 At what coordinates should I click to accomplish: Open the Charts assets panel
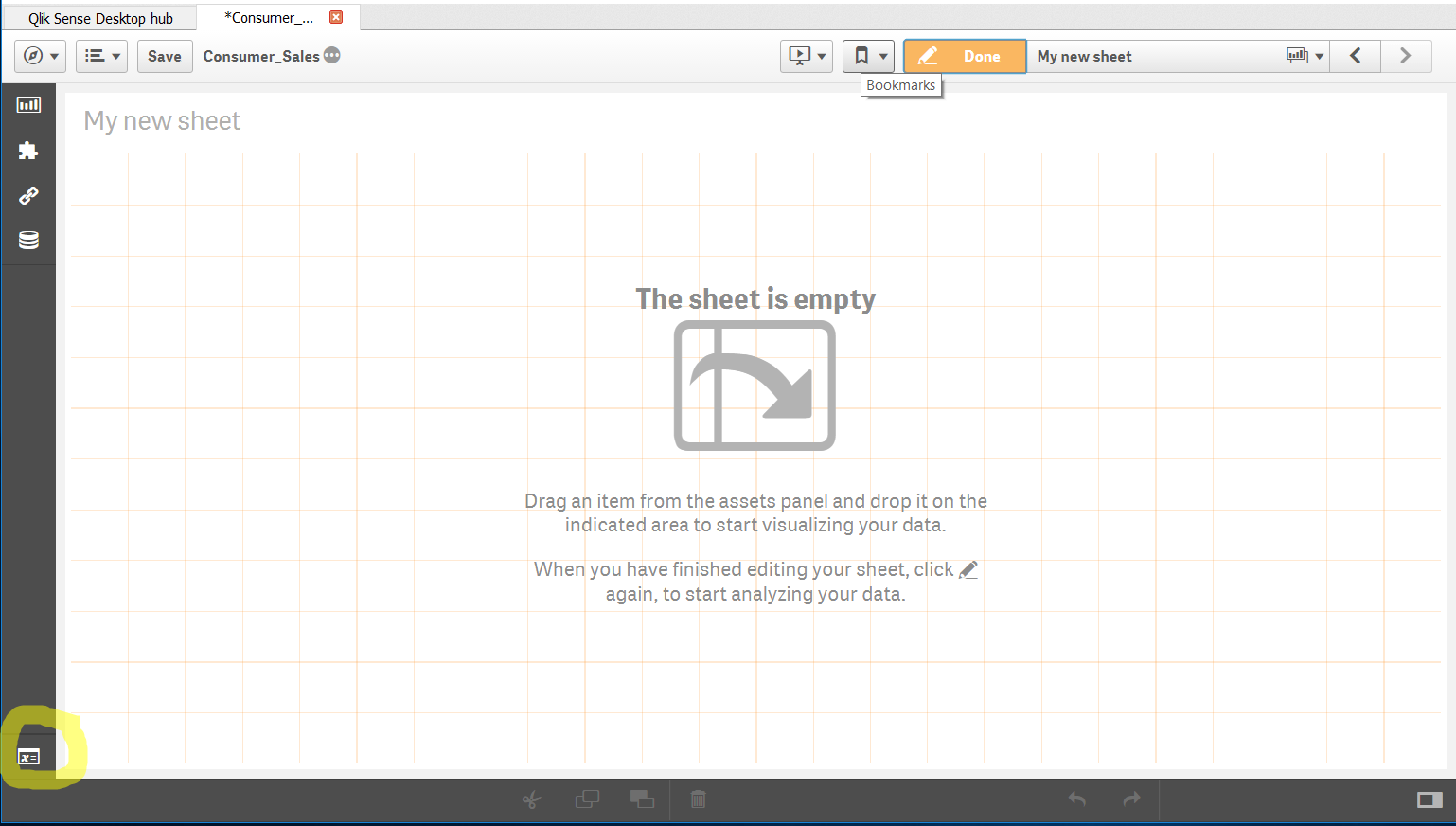[x=28, y=105]
